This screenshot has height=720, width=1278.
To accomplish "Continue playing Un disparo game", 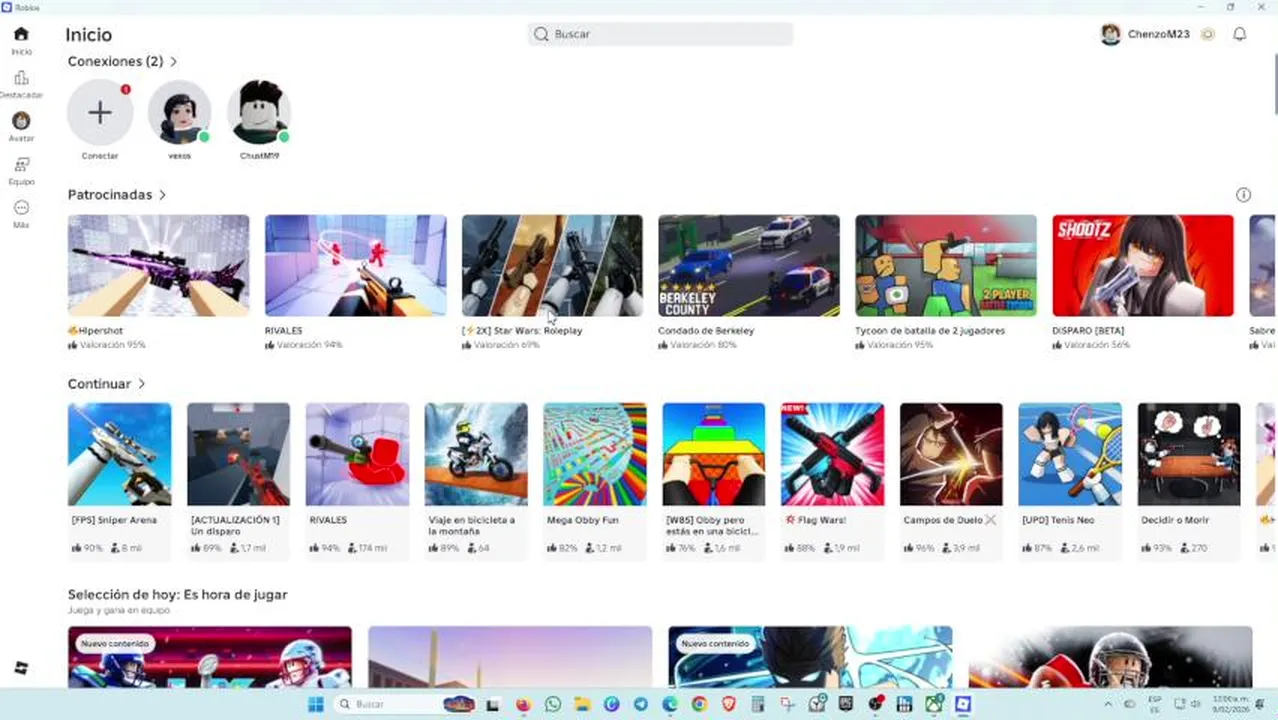I will tap(238, 454).
